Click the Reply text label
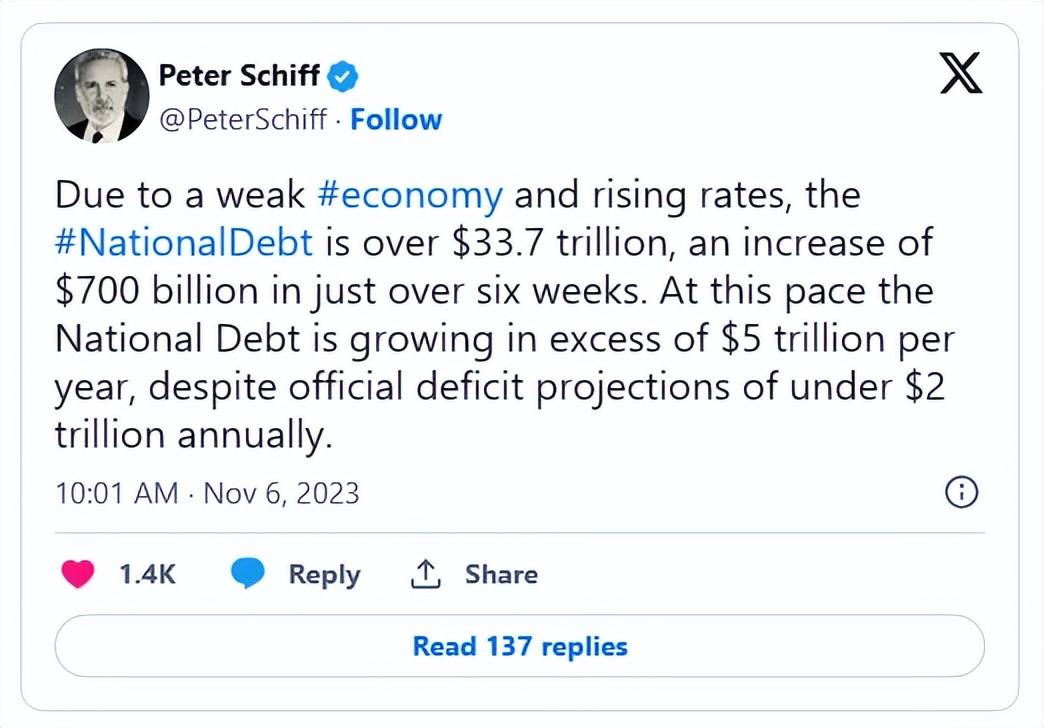Screen dimensions: 1044x728 tap(324, 574)
